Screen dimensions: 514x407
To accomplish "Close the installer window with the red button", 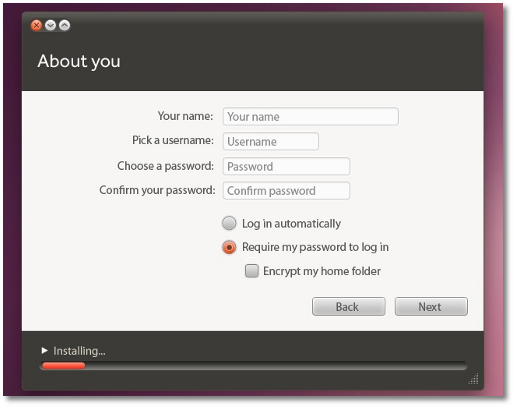I will click(36, 25).
